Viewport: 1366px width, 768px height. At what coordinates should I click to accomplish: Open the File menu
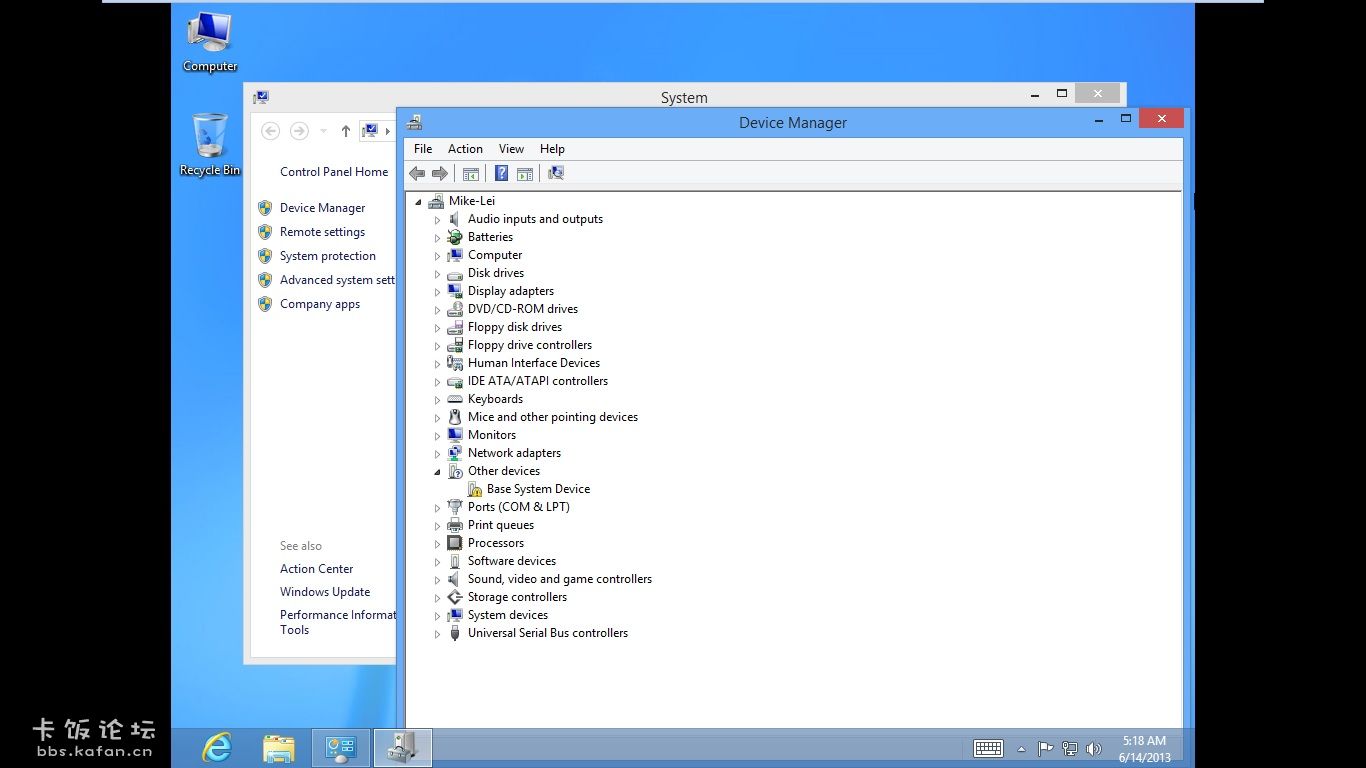pos(423,149)
